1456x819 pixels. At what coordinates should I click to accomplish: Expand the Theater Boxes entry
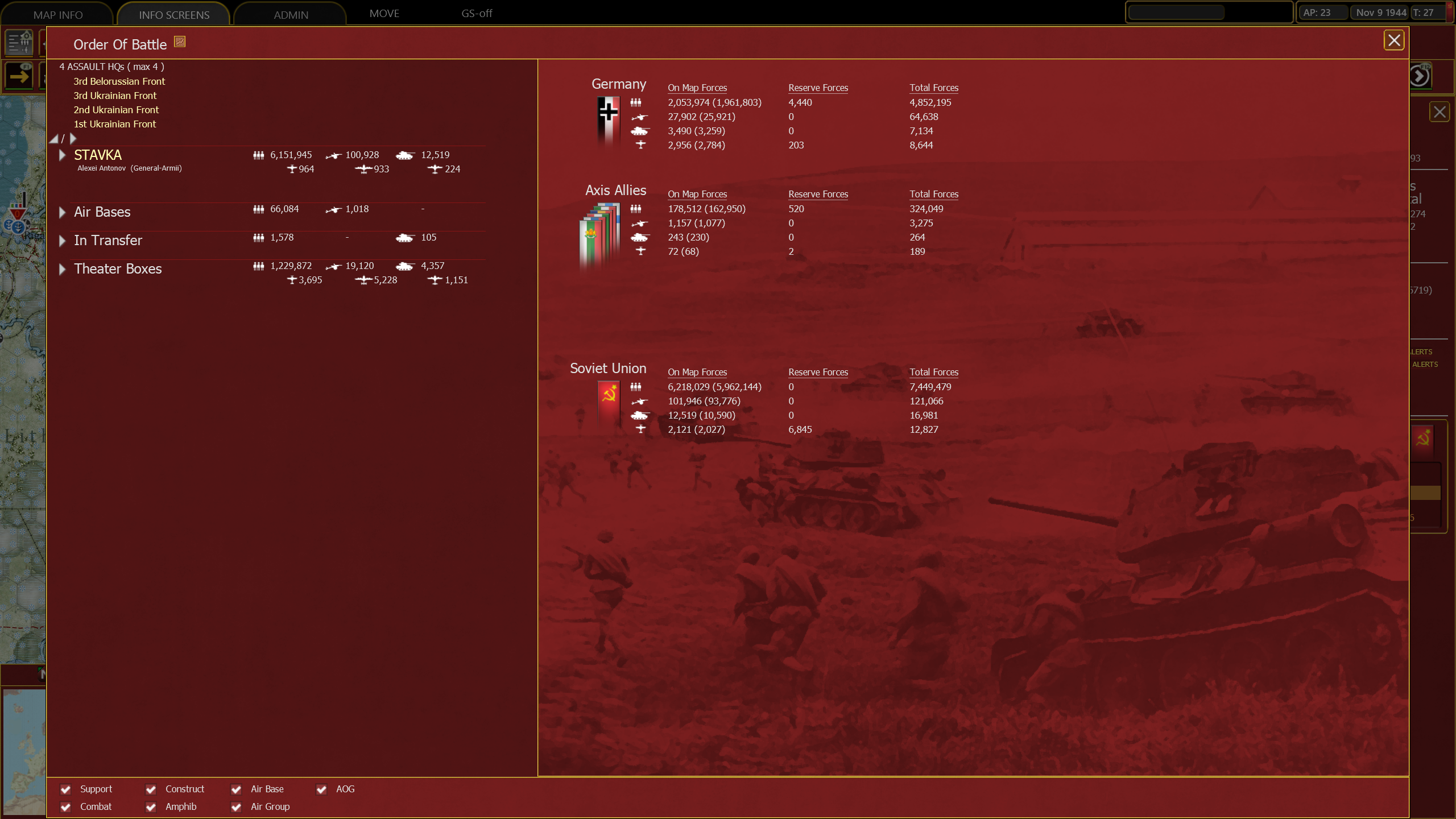click(x=62, y=269)
